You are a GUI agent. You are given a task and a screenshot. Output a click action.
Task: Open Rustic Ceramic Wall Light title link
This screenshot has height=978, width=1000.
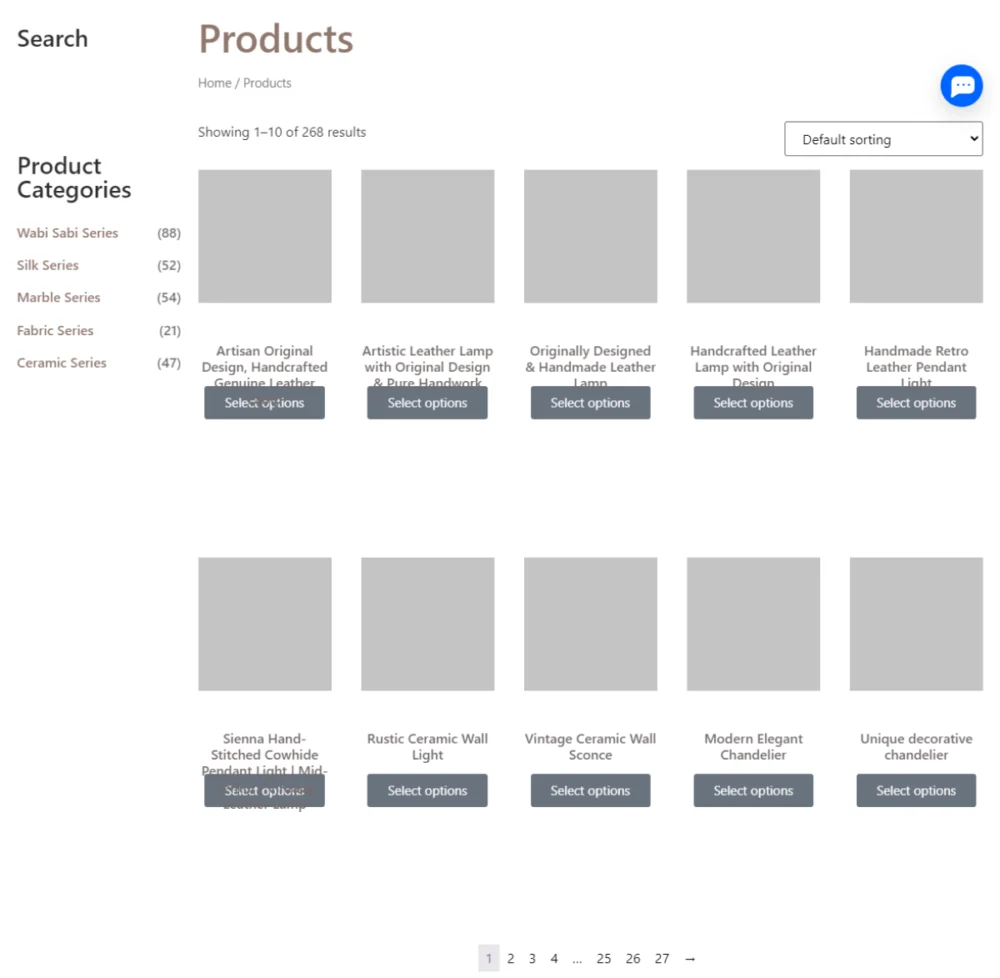tap(427, 747)
